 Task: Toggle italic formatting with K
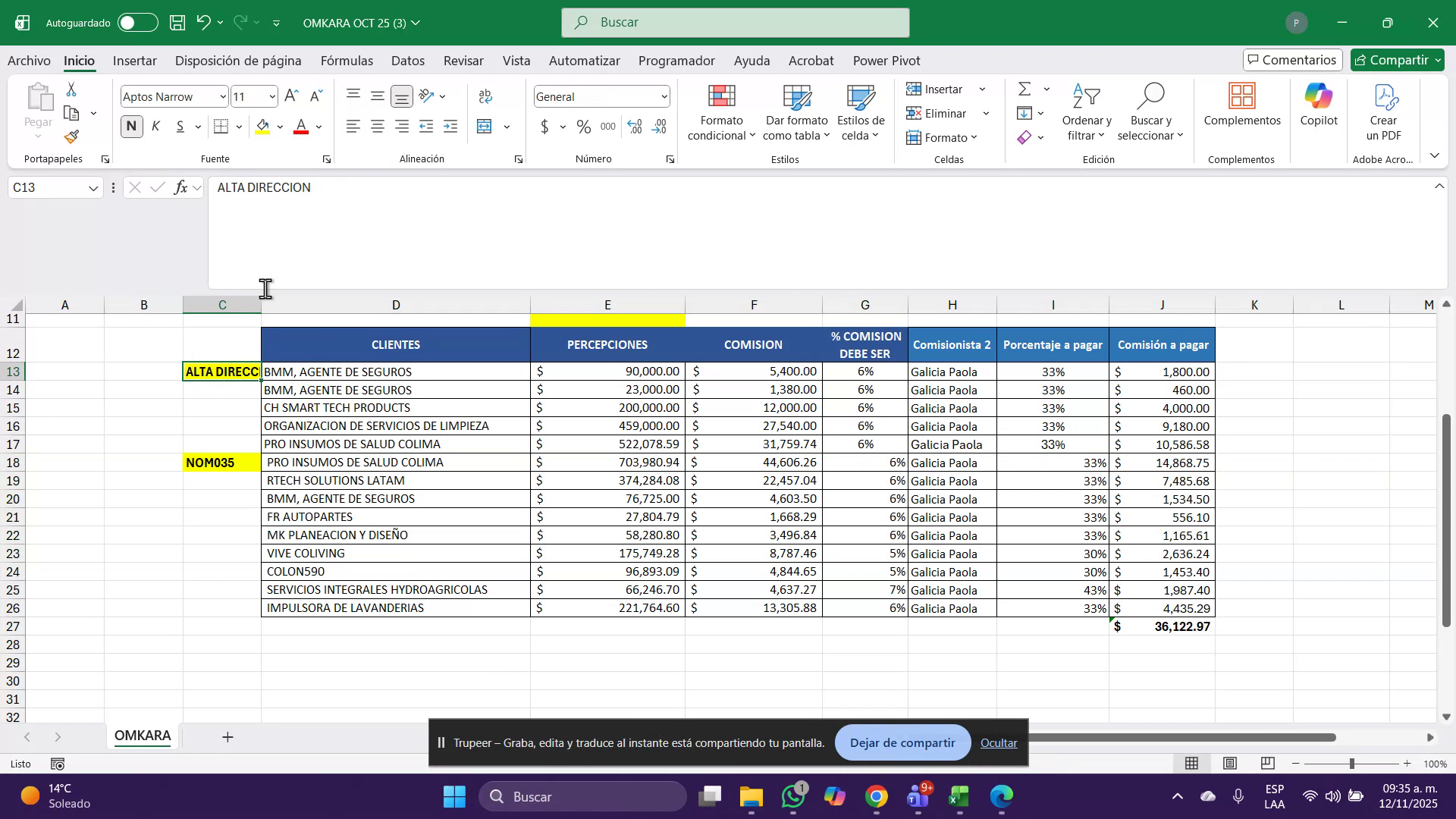point(155,126)
